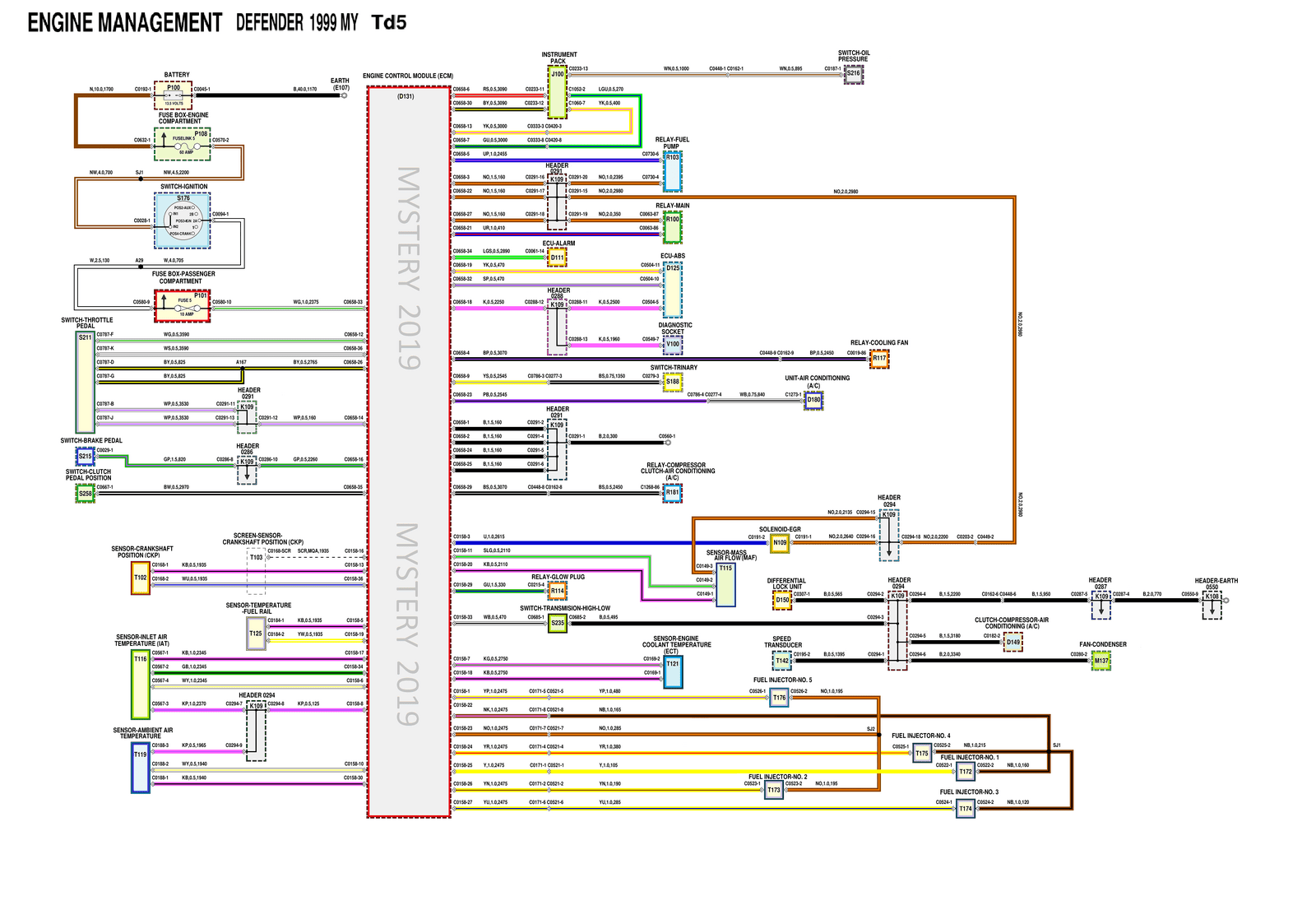This screenshot has height=910, width=1316.
Task: Select air conditioning unit D180
Action: [813, 401]
